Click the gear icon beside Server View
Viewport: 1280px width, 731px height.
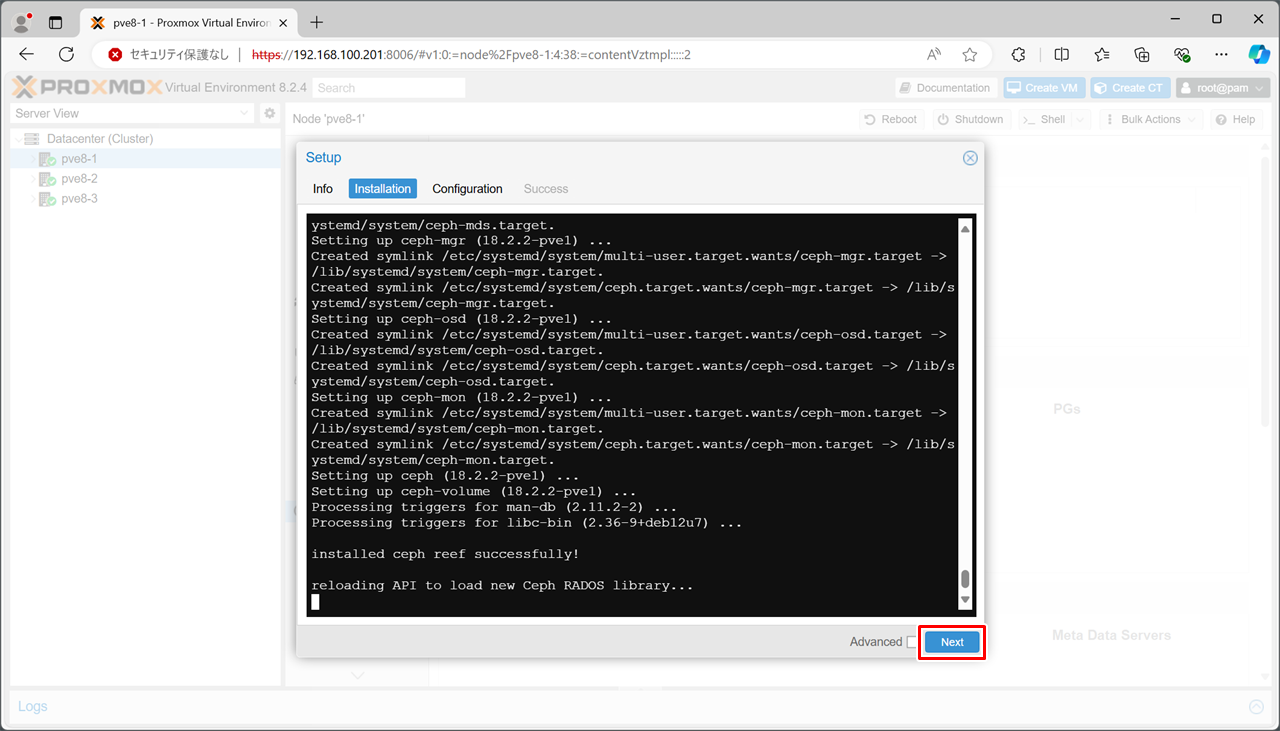click(x=269, y=114)
